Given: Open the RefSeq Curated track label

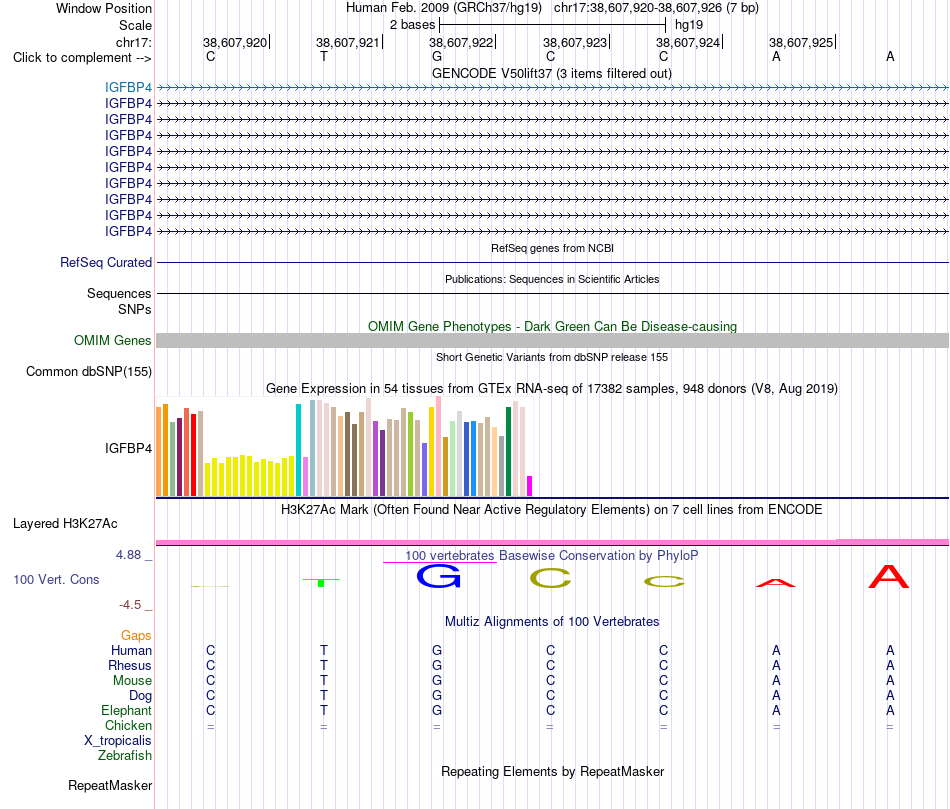Looking at the screenshot, I should (105, 262).
